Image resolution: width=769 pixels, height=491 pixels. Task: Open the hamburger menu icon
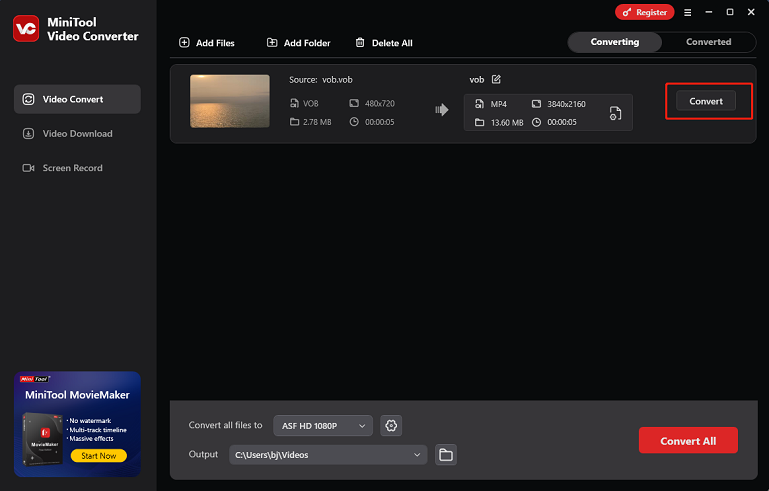688,12
